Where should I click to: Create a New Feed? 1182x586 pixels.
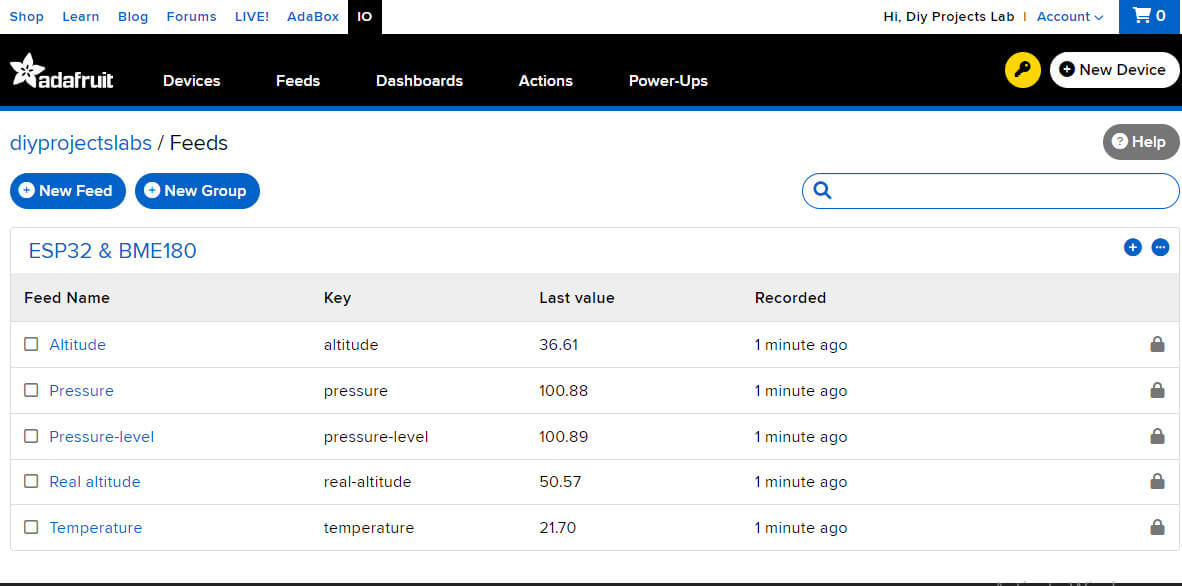68,191
